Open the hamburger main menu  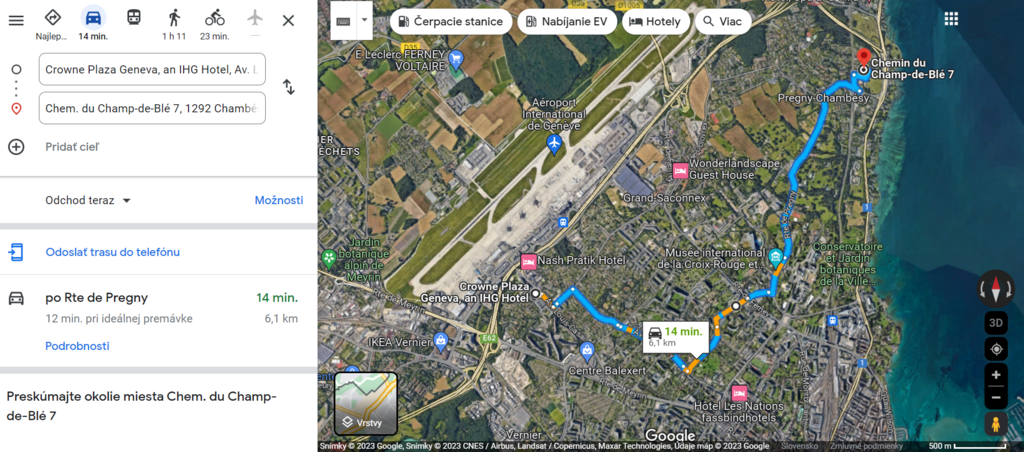pos(16,20)
